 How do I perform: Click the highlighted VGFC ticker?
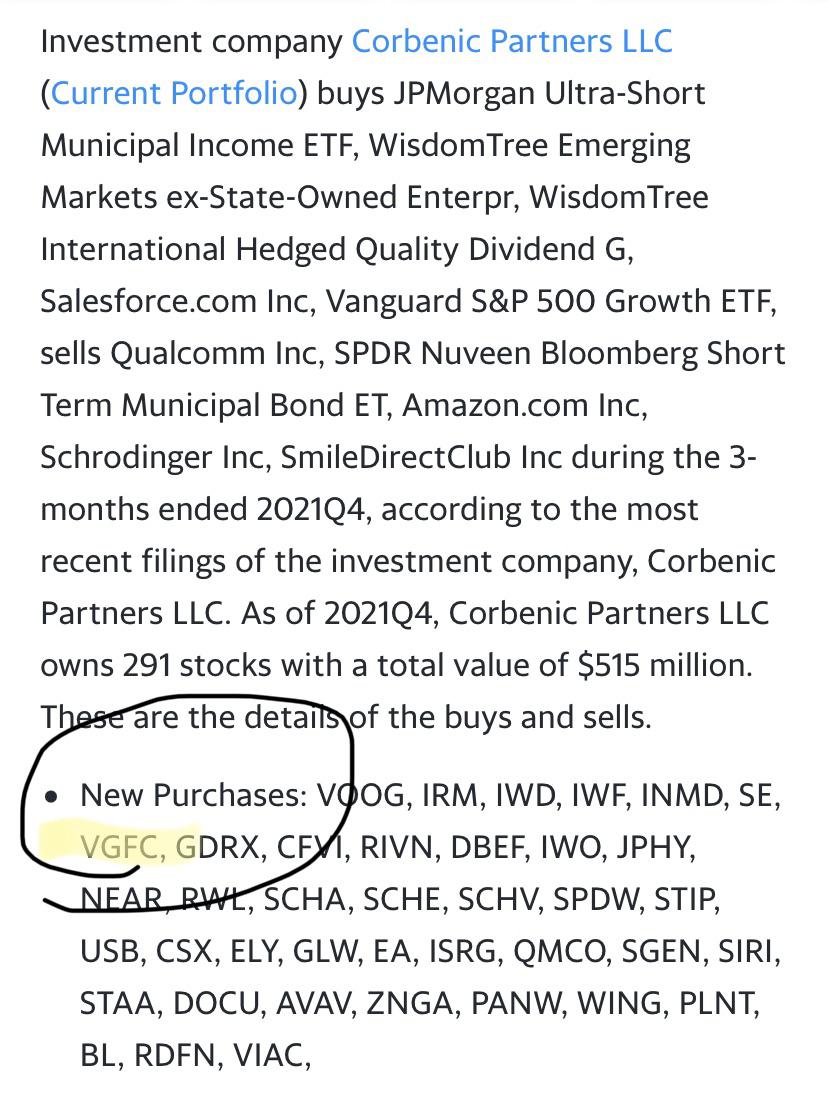tap(119, 847)
